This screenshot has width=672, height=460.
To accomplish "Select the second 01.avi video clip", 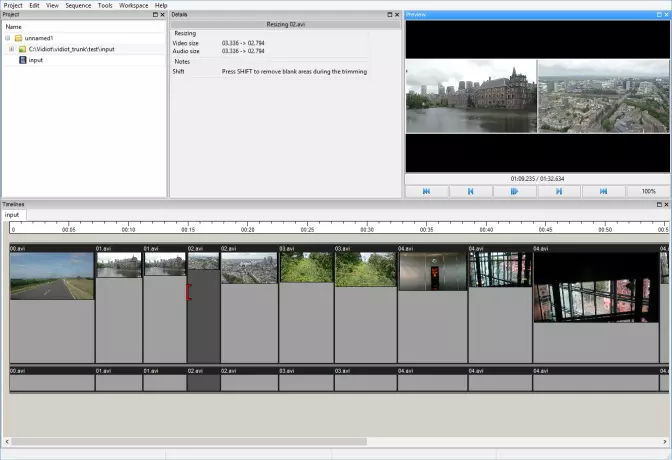I will (165, 304).
